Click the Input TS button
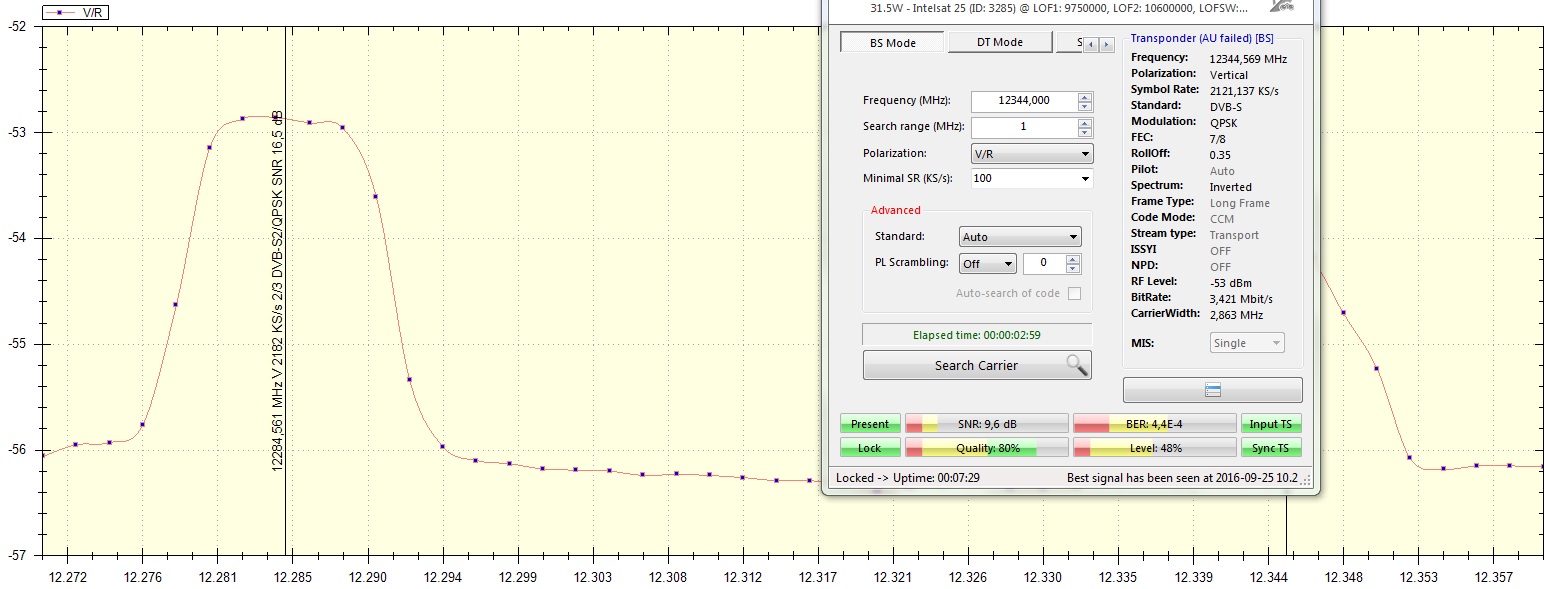Image resolution: width=1544 pixels, height=589 pixels. tap(1270, 424)
